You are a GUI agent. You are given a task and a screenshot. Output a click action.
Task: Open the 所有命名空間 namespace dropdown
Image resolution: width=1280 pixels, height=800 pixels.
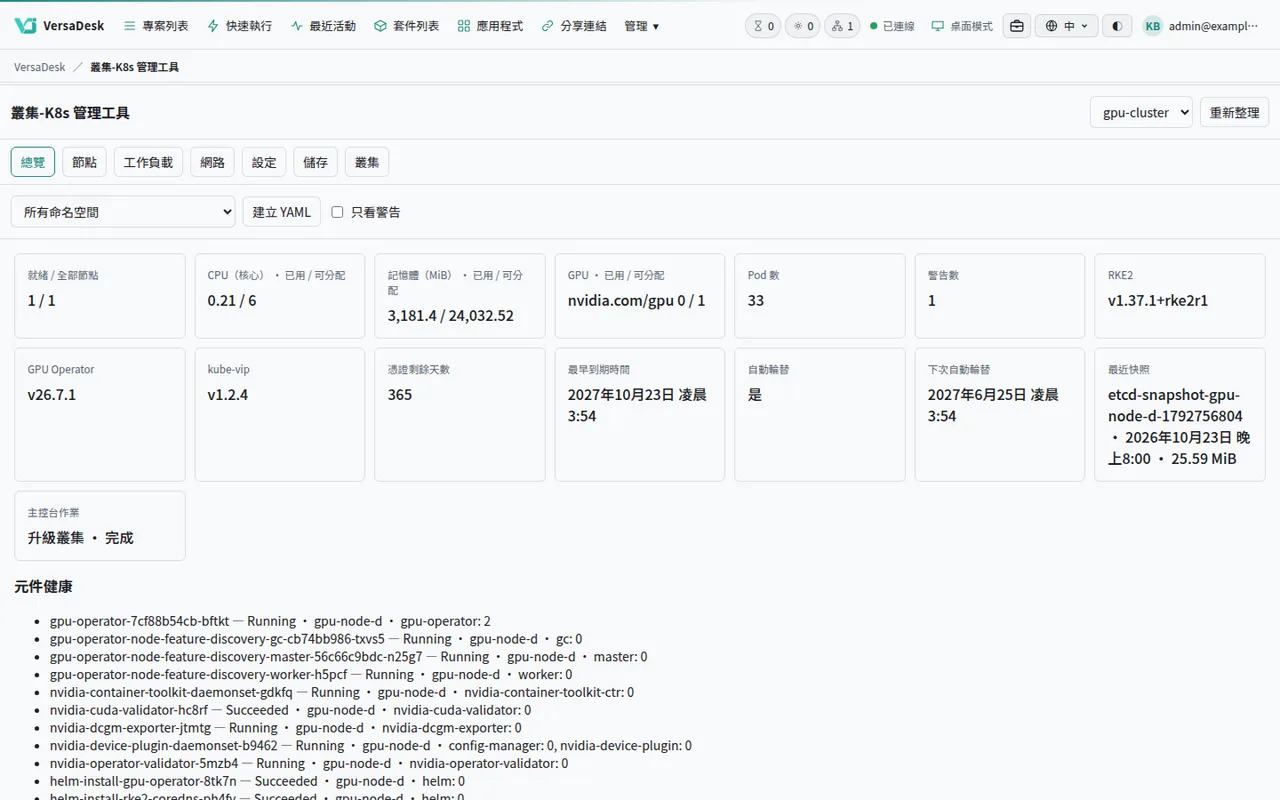tap(123, 212)
